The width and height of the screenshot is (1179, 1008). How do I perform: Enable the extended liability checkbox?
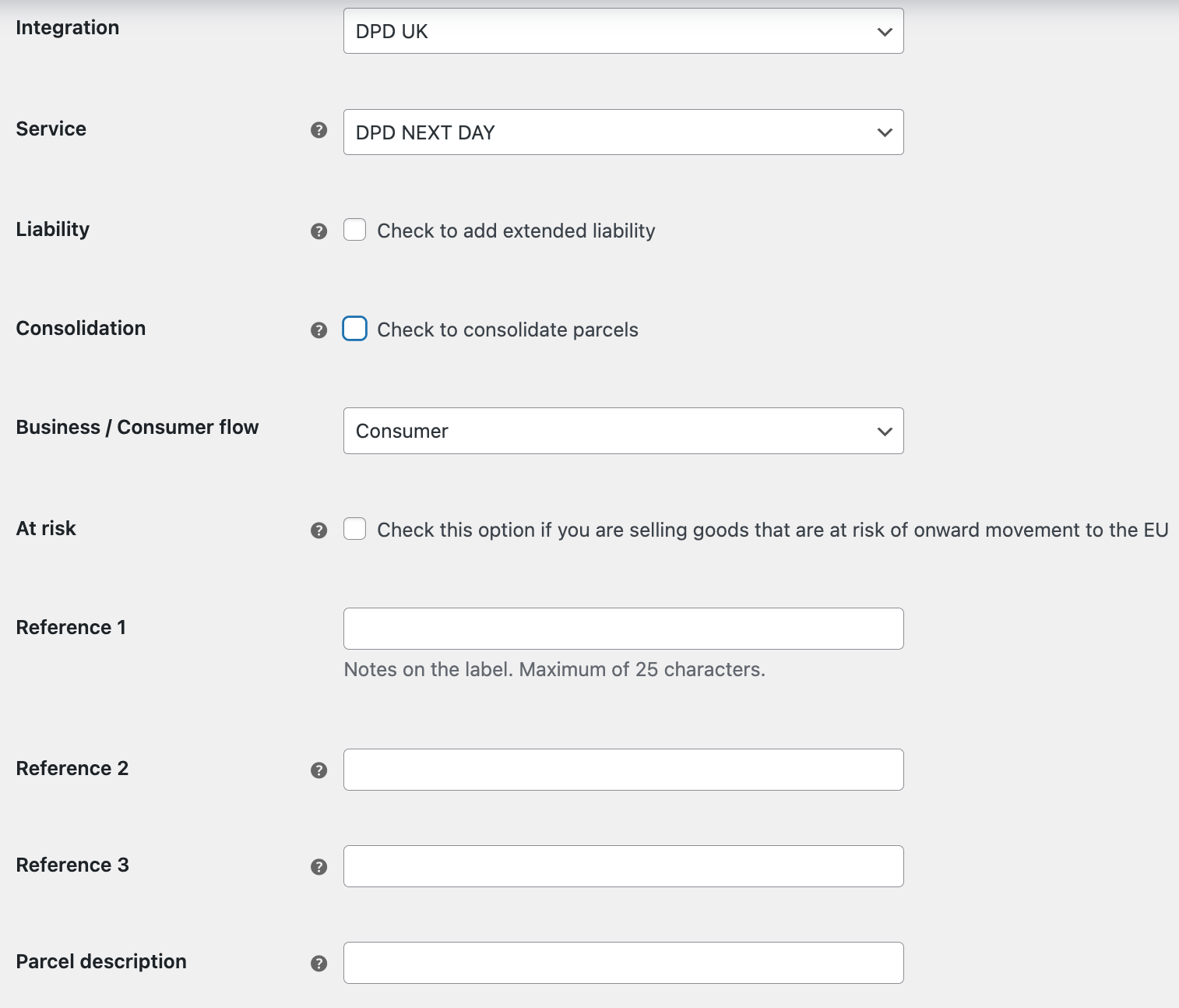point(355,230)
